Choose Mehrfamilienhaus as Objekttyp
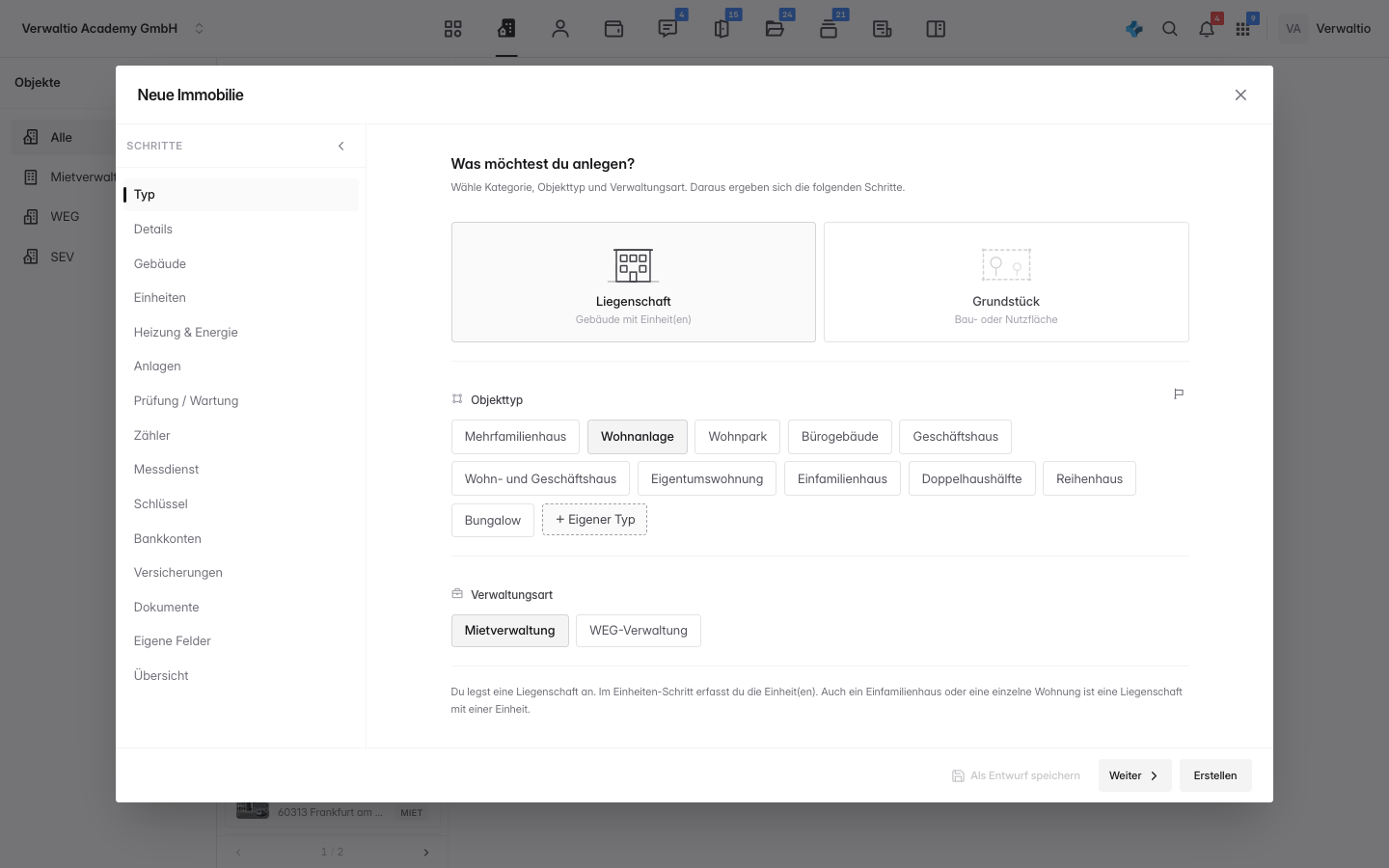 click(515, 437)
